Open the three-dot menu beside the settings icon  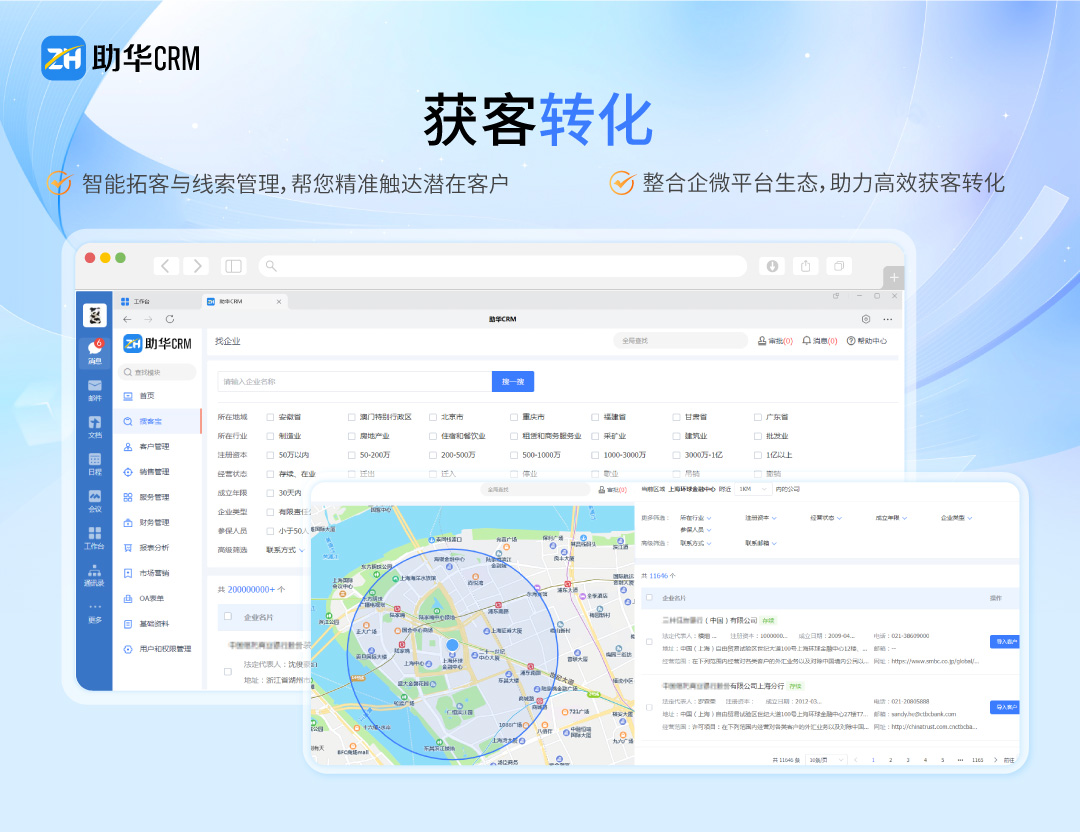(887, 319)
